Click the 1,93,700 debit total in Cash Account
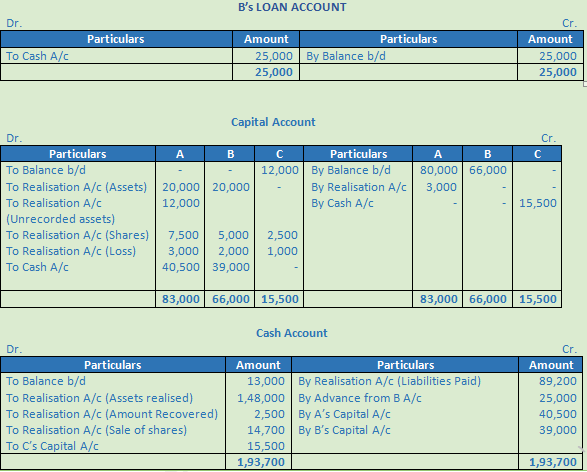Image resolution: width=587 pixels, height=472 pixels. [x=261, y=462]
